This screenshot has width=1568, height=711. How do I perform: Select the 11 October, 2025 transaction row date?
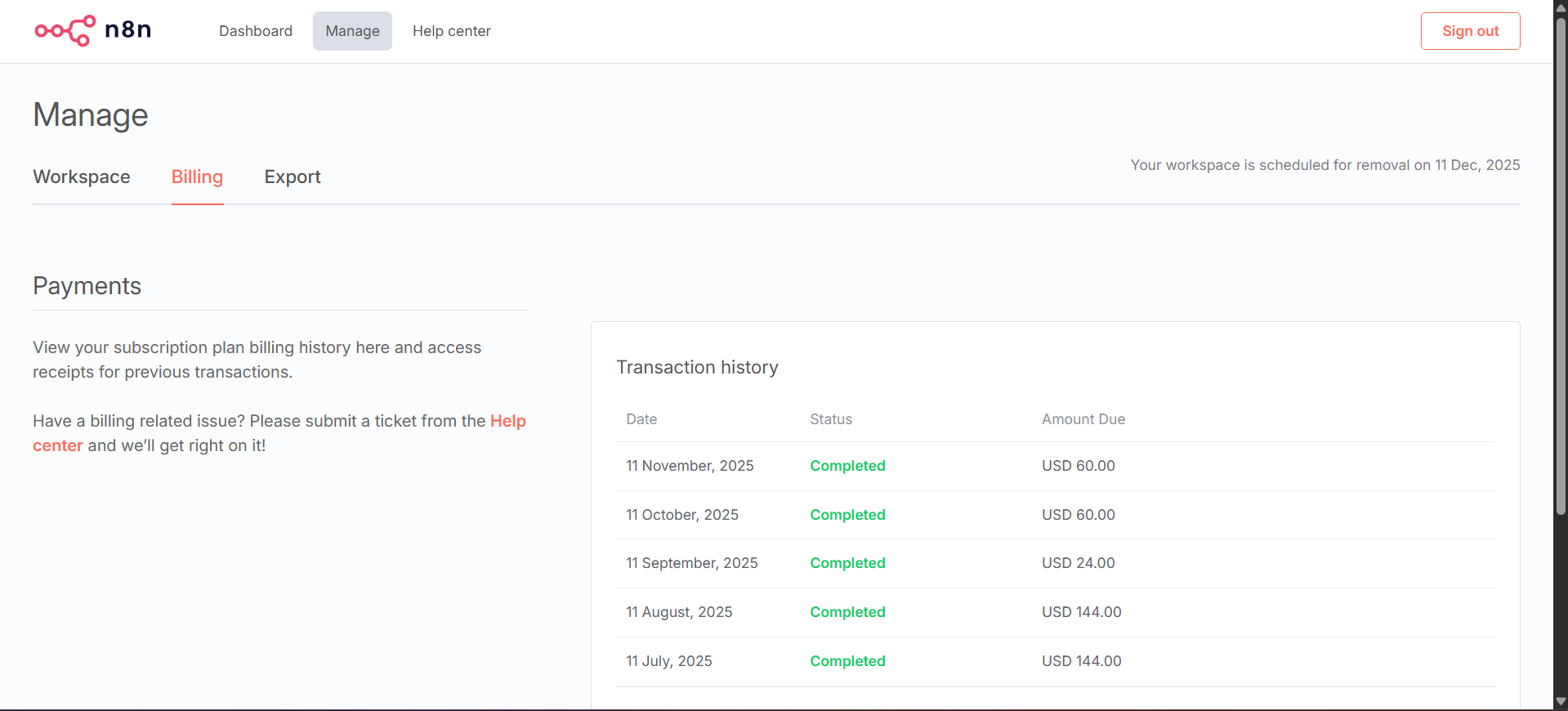tap(681, 515)
